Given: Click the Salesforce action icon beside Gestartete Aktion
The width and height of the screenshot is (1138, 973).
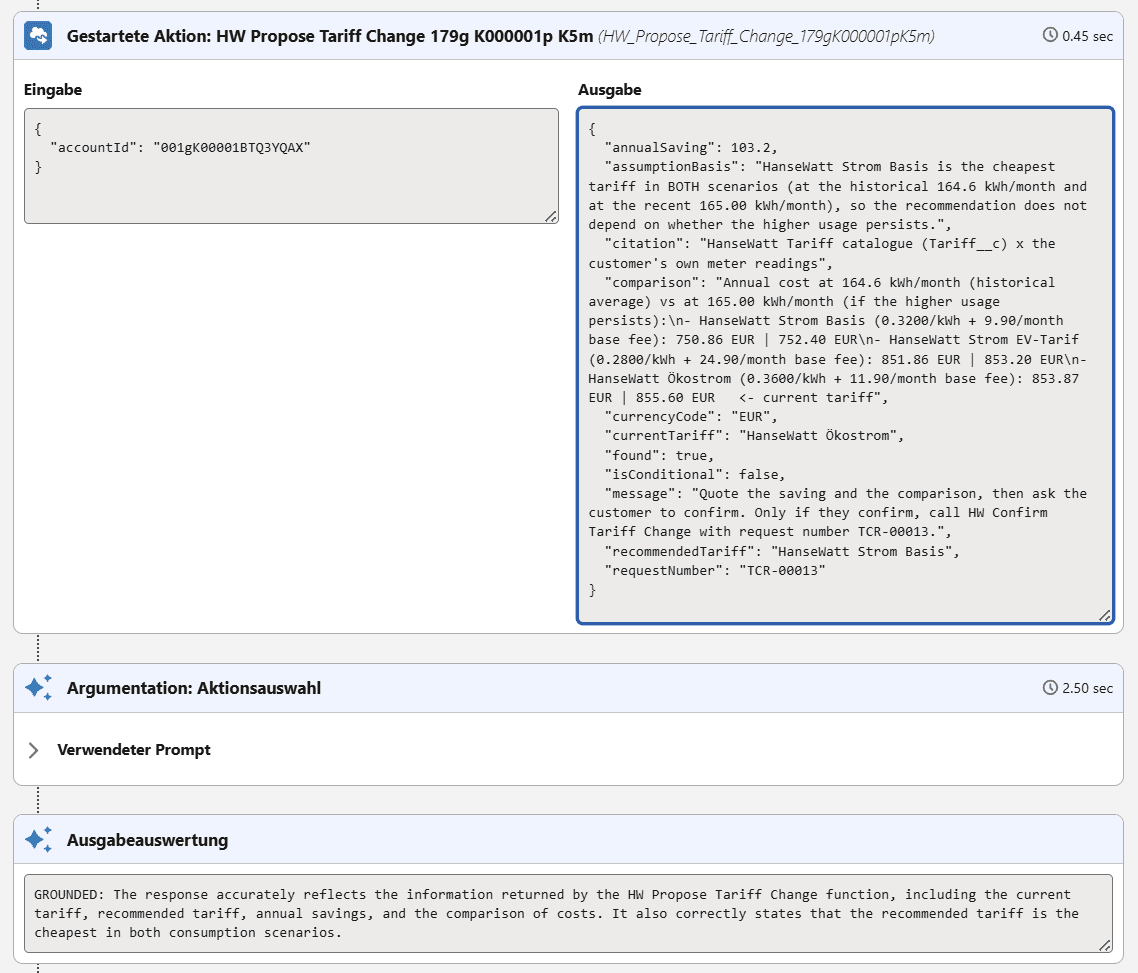Looking at the screenshot, I should click(x=38, y=36).
